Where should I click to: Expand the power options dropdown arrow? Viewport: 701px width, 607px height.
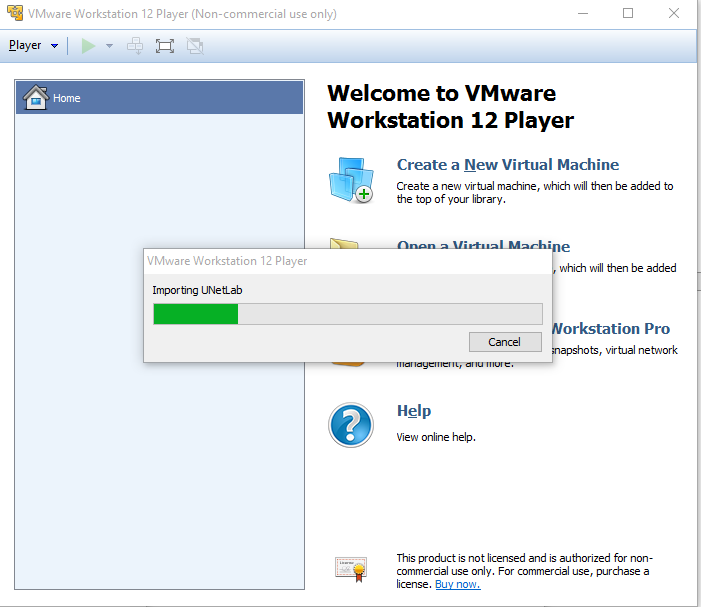coord(109,46)
